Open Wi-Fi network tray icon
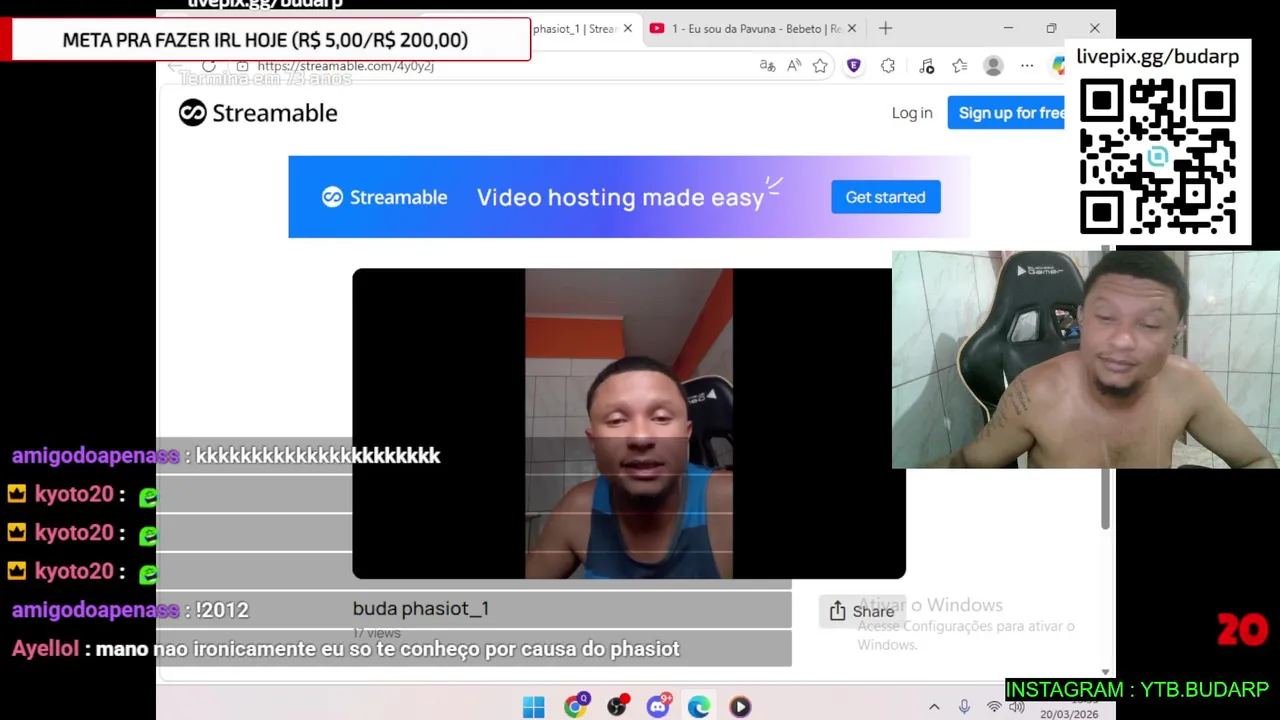The image size is (1280, 720). pyautogui.click(x=993, y=707)
